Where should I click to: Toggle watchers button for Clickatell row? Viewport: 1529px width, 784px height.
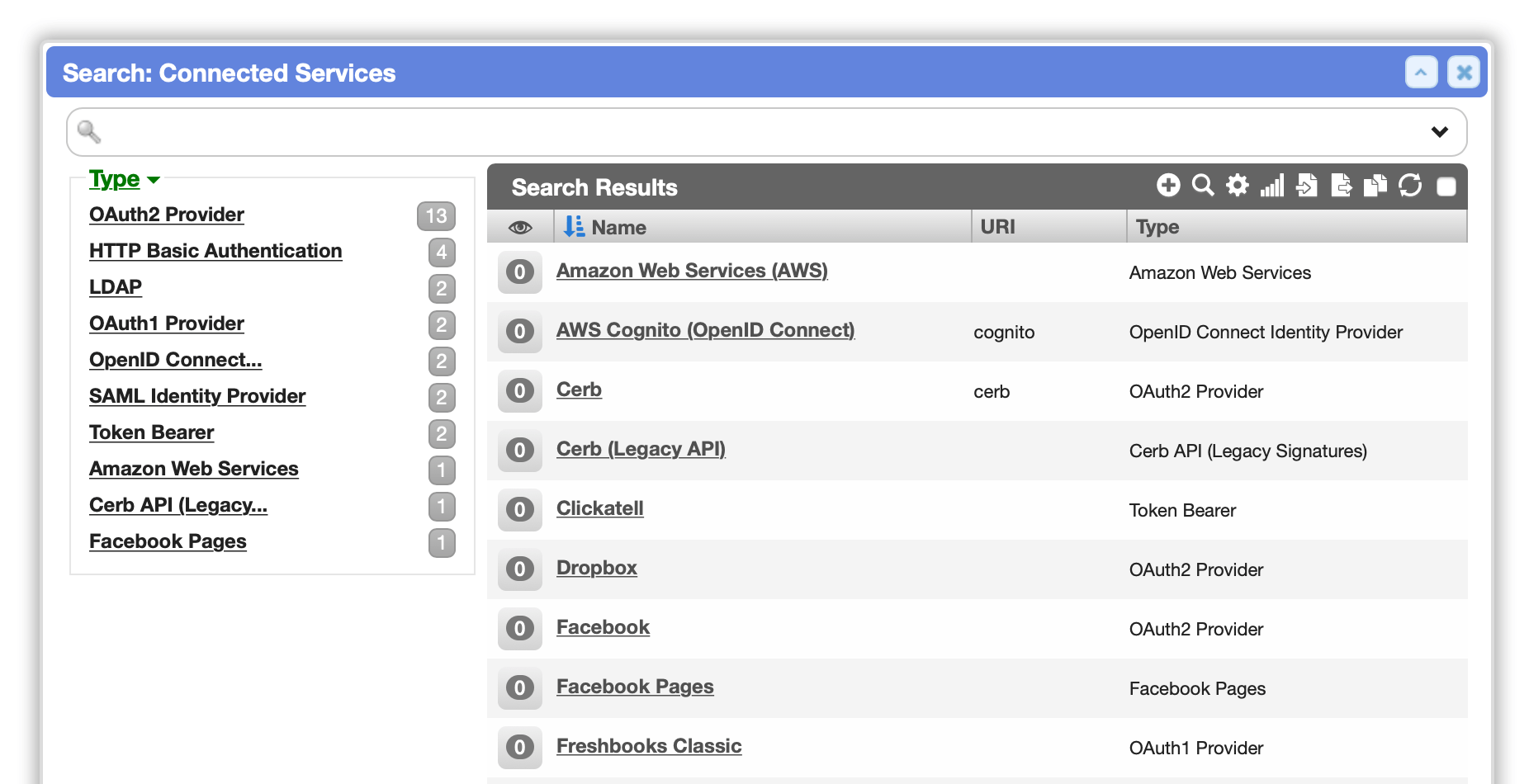point(520,509)
